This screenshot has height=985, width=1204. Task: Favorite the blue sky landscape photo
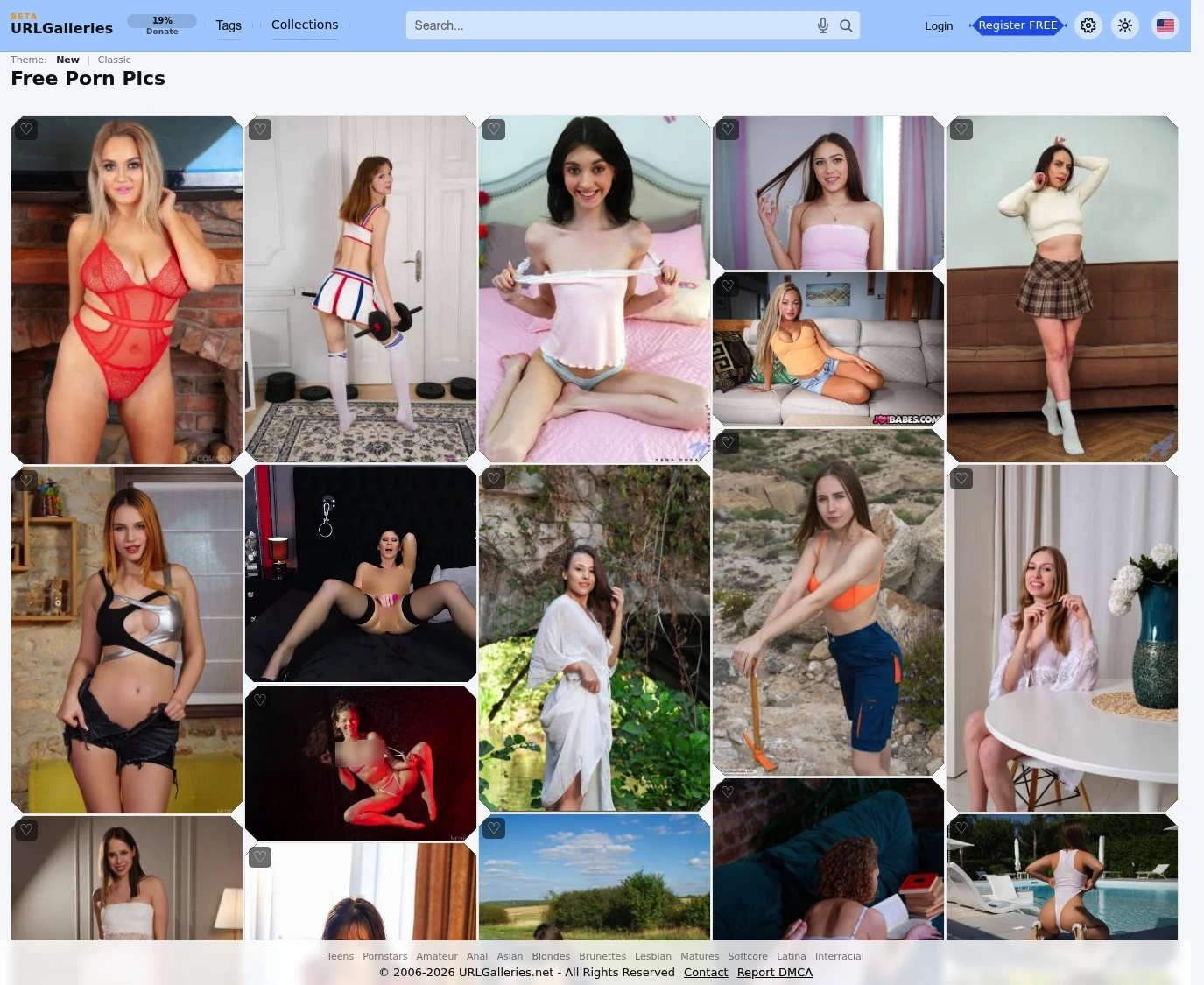(494, 827)
